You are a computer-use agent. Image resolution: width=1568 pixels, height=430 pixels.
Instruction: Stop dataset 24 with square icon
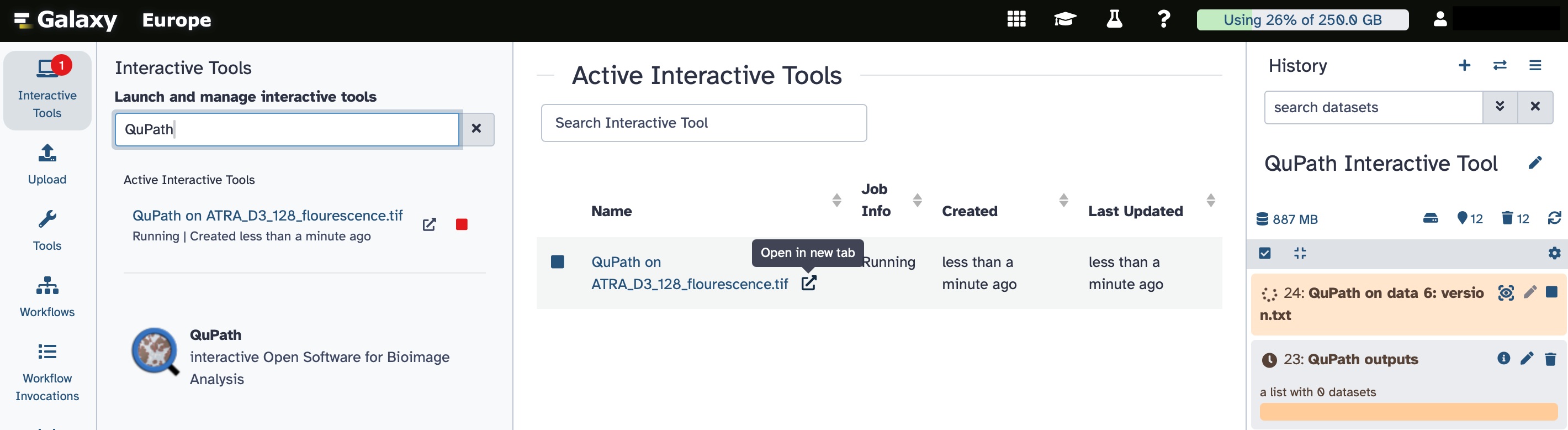(1551, 292)
